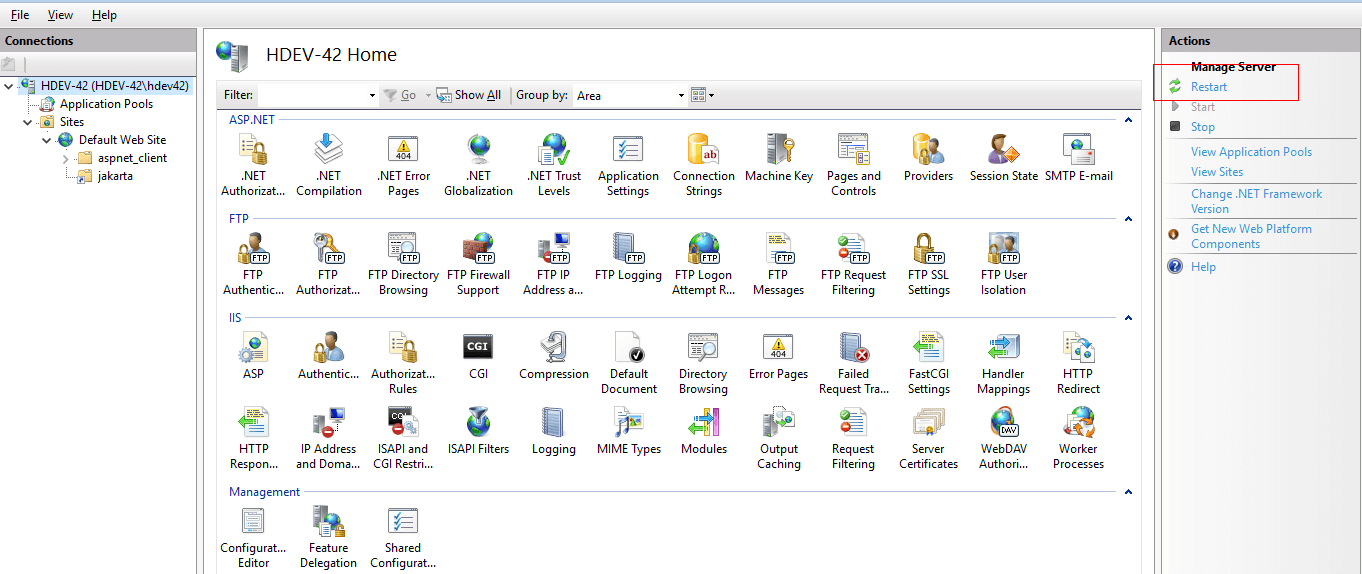Click Stop server action
This screenshot has height=574, width=1362.
(x=1203, y=127)
